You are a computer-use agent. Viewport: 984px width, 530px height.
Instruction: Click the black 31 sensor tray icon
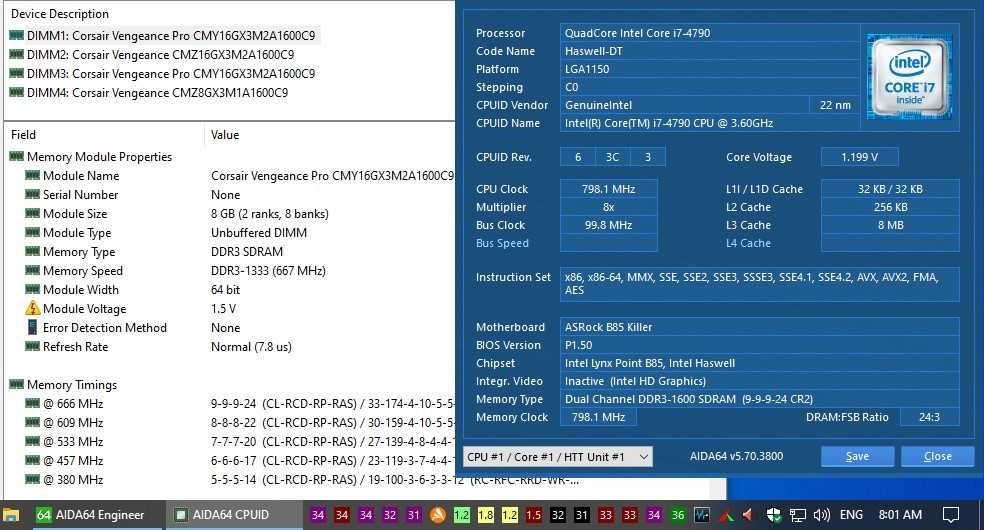[x=582, y=515]
